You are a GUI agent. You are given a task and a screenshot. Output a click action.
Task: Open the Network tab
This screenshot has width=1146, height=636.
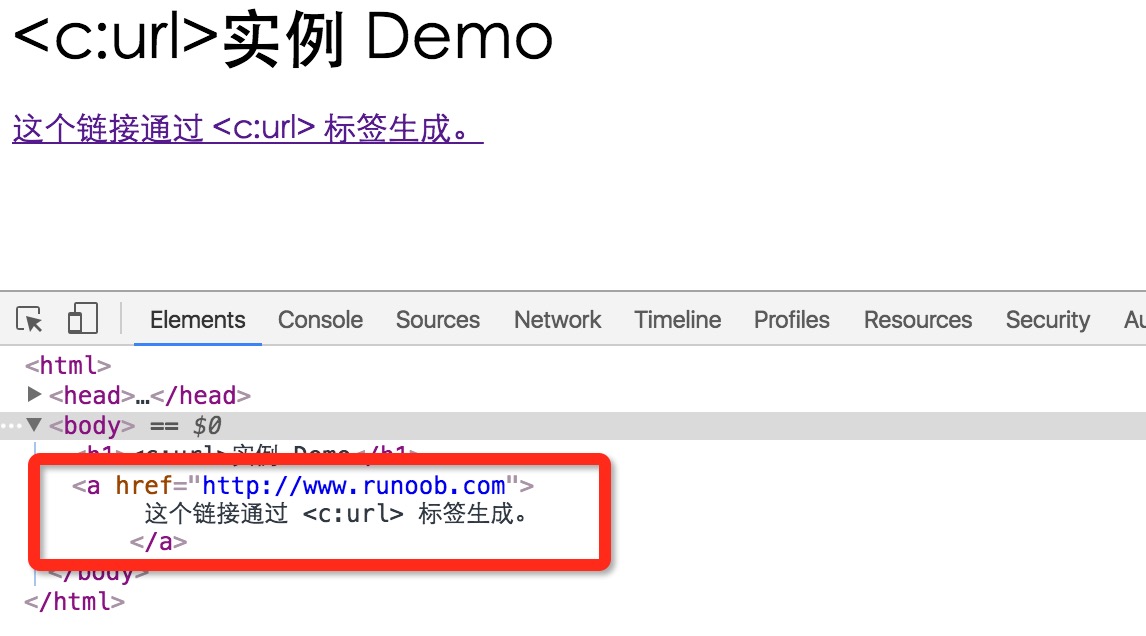(x=557, y=320)
